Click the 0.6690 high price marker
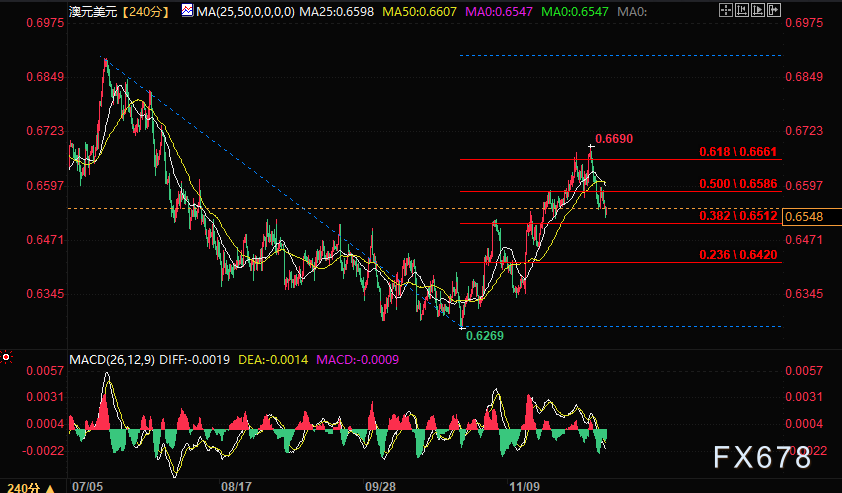 tap(614, 139)
